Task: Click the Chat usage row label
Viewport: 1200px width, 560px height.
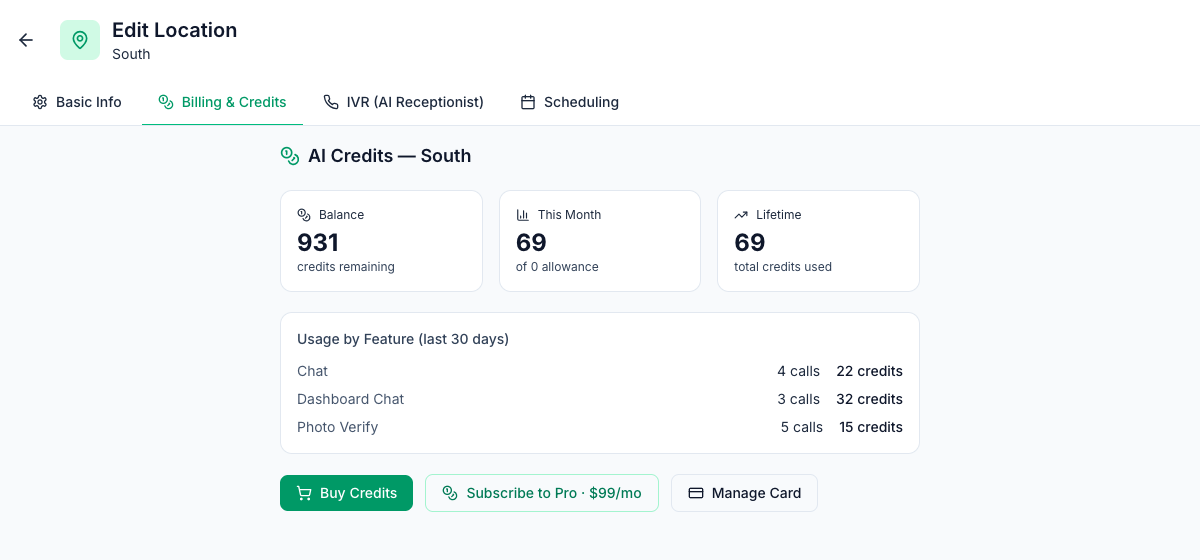Action: pos(312,371)
